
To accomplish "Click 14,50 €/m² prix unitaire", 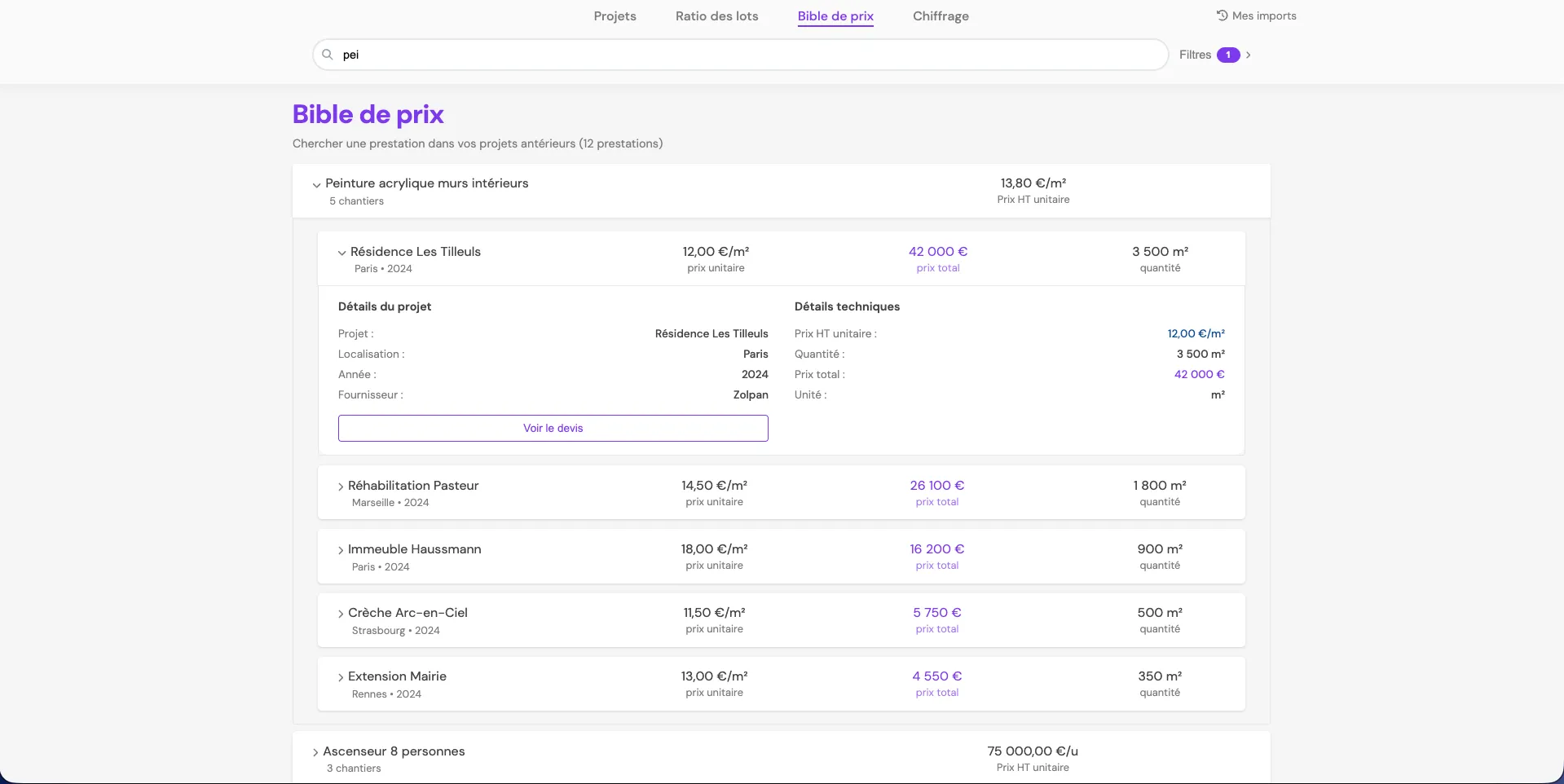I will click(715, 486).
